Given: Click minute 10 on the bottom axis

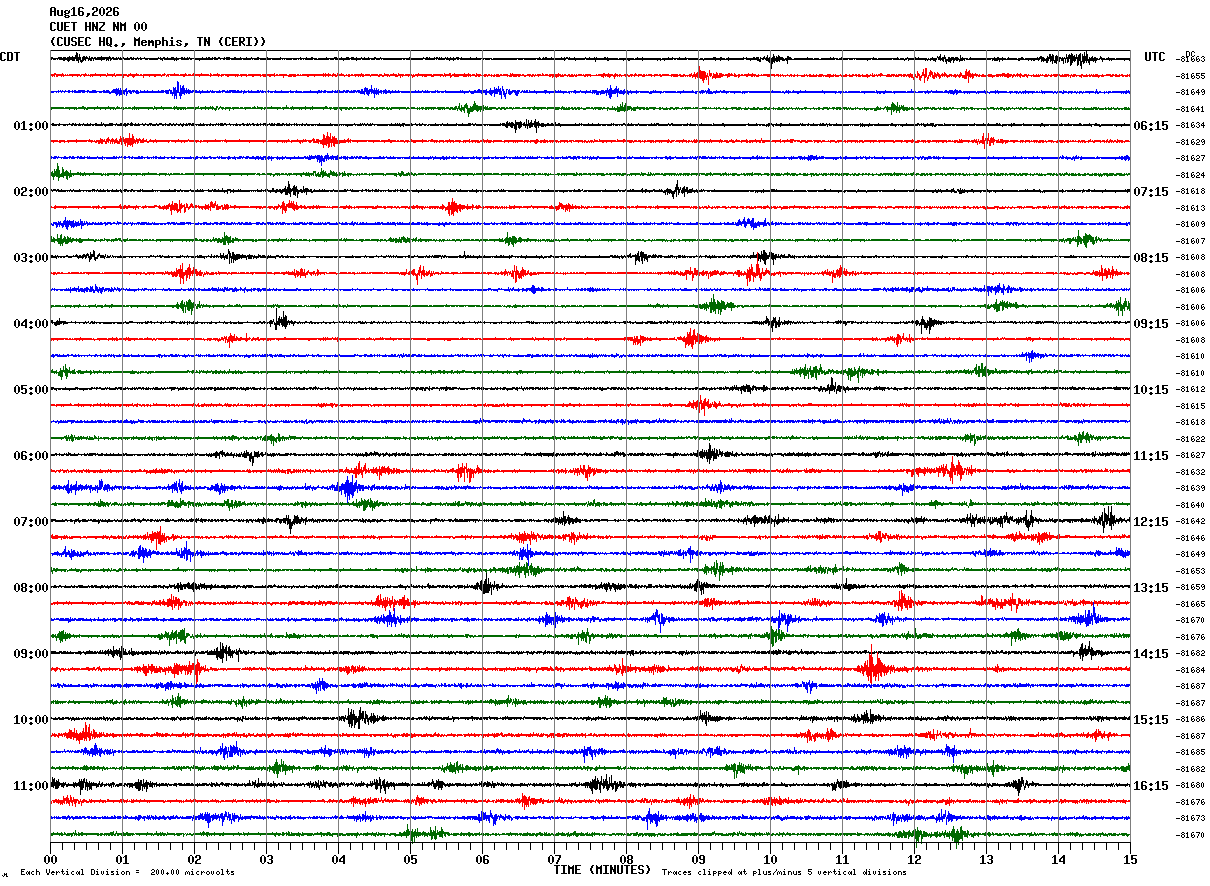Looking at the screenshot, I should coord(770,859).
